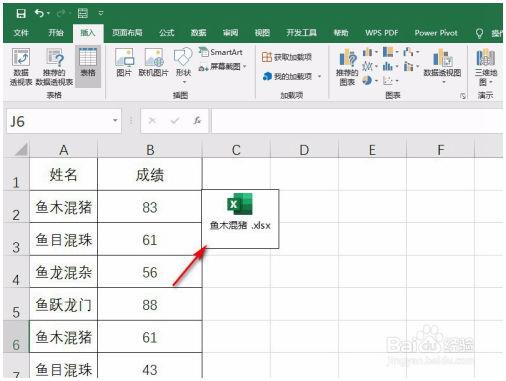This screenshot has height=381, width=506.
Task: Insert a hierarchy treemap chart
Action: [390, 52]
